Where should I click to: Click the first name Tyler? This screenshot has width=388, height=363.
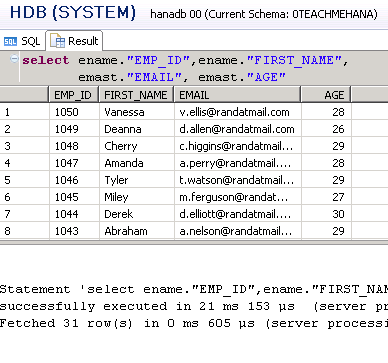tap(116, 180)
